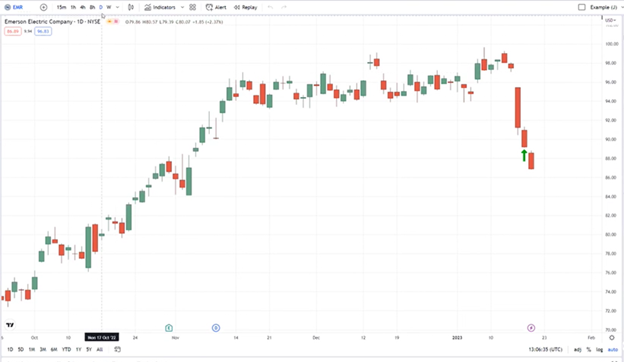Toggle the percent % scale

pyautogui.click(x=589, y=350)
